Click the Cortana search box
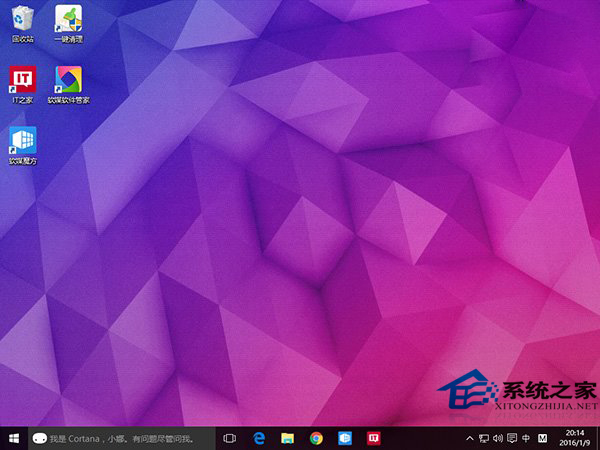 click(x=121, y=438)
